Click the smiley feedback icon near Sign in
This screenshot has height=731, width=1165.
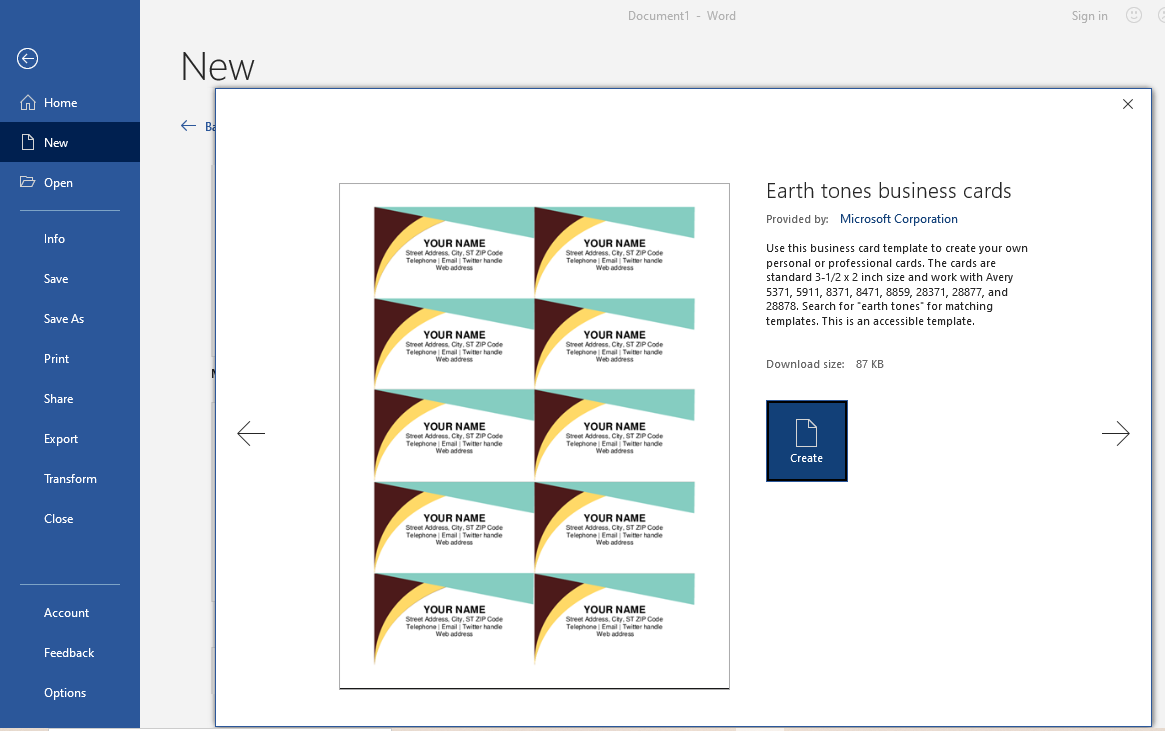[x=1133, y=15]
